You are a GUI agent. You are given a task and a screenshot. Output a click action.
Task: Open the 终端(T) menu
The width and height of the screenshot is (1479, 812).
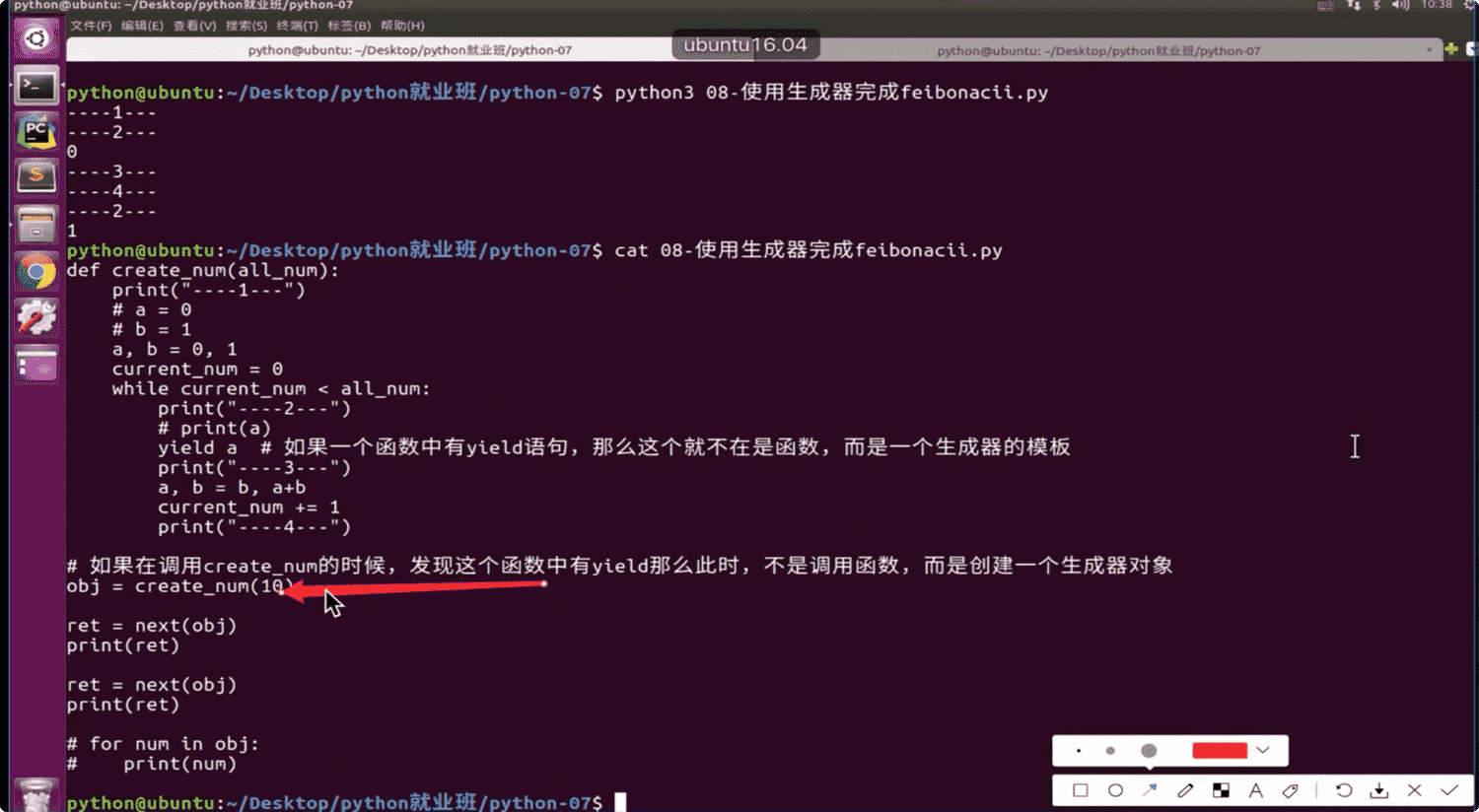pyautogui.click(x=297, y=26)
